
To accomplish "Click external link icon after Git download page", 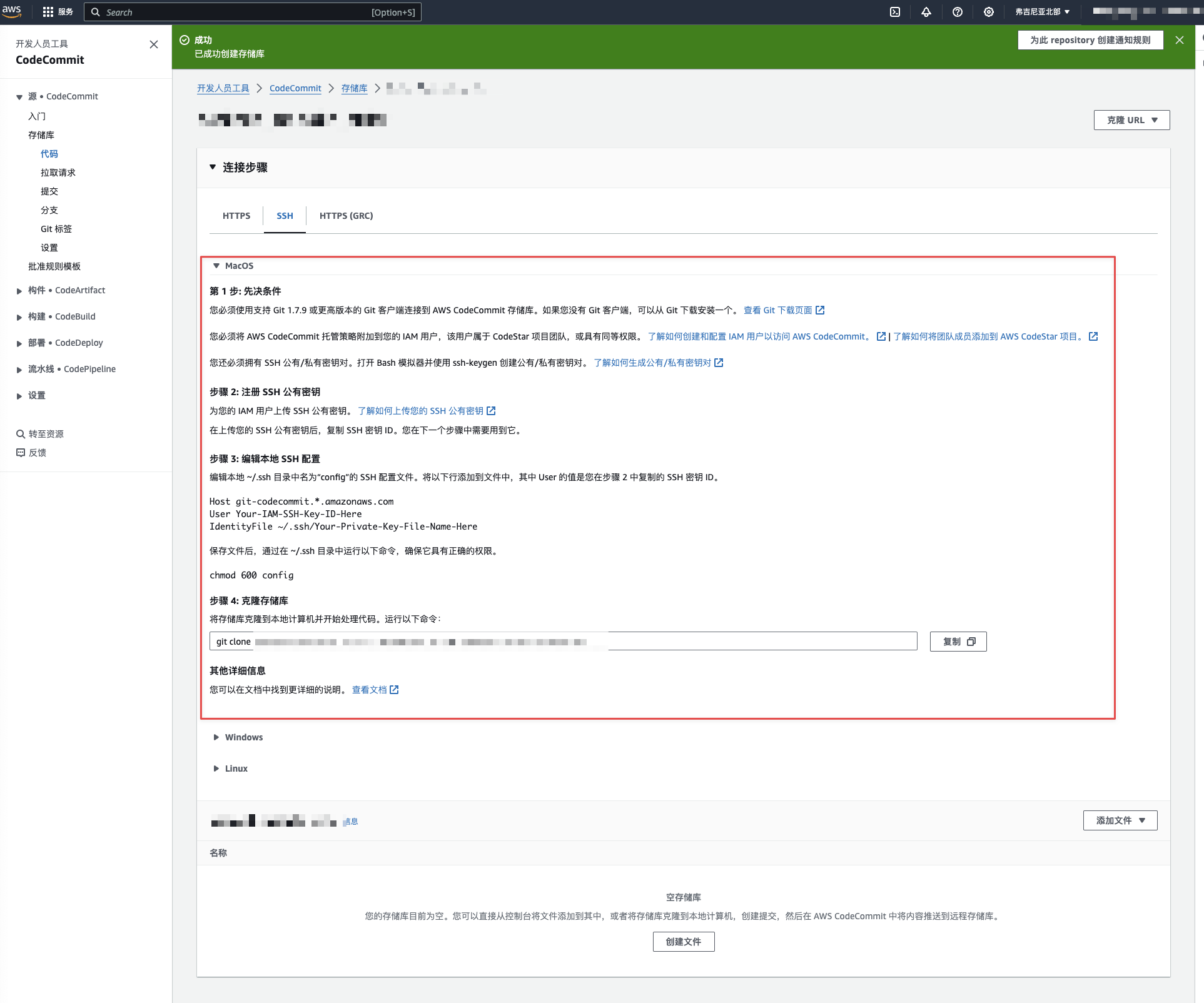I will coord(820,310).
